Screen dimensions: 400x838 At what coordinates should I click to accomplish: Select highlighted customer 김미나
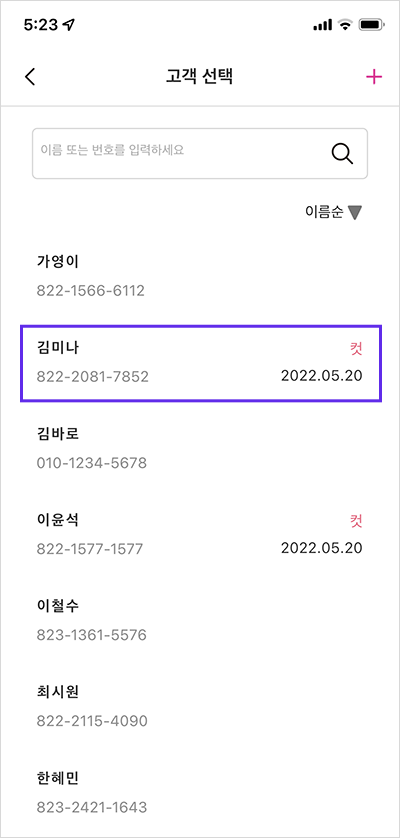pyautogui.click(x=201, y=363)
